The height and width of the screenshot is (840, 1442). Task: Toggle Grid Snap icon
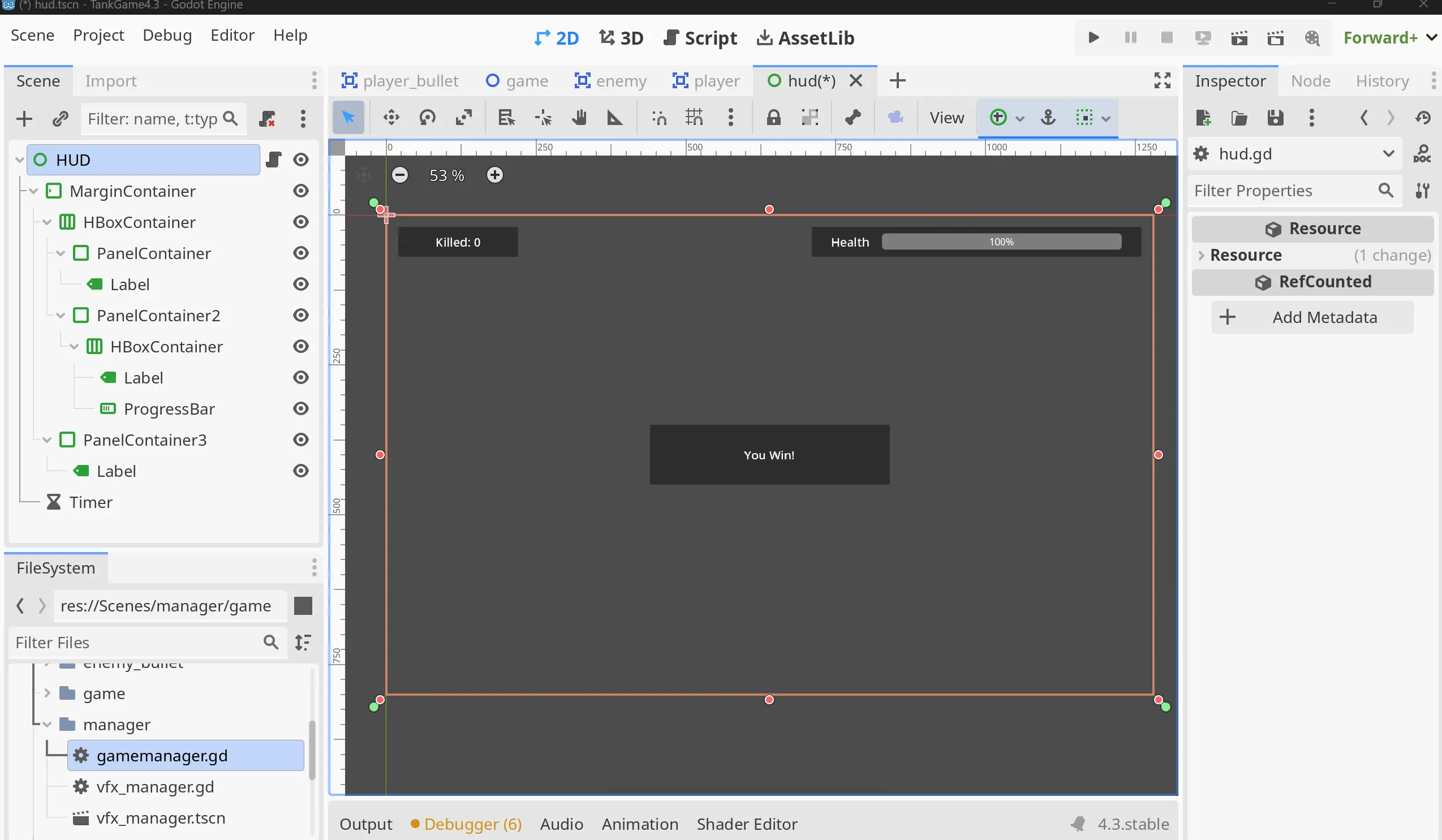click(x=694, y=117)
